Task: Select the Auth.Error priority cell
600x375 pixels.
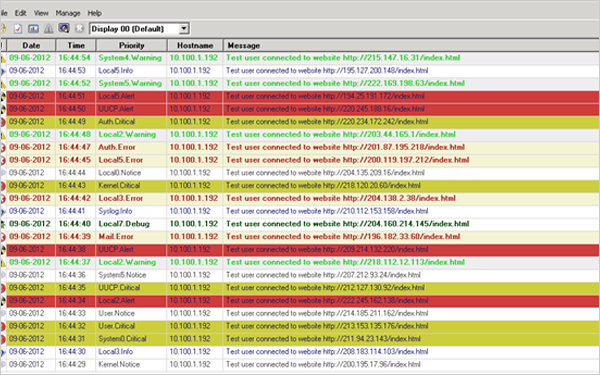Action: (x=131, y=147)
